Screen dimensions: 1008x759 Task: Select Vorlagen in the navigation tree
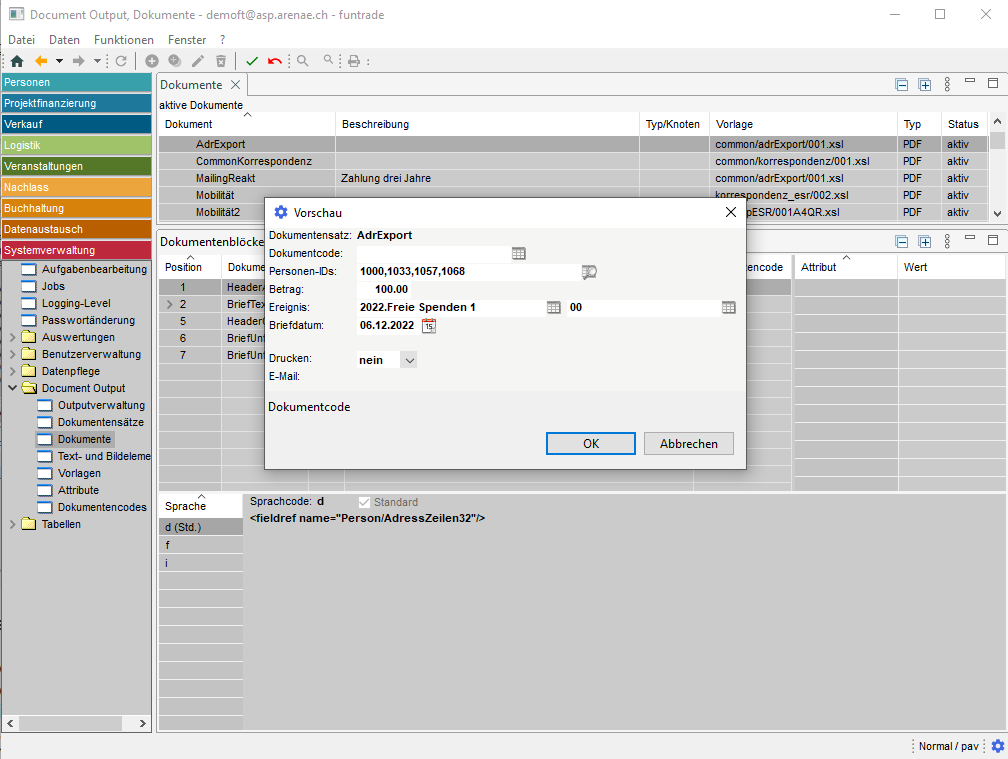[x=79, y=473]
